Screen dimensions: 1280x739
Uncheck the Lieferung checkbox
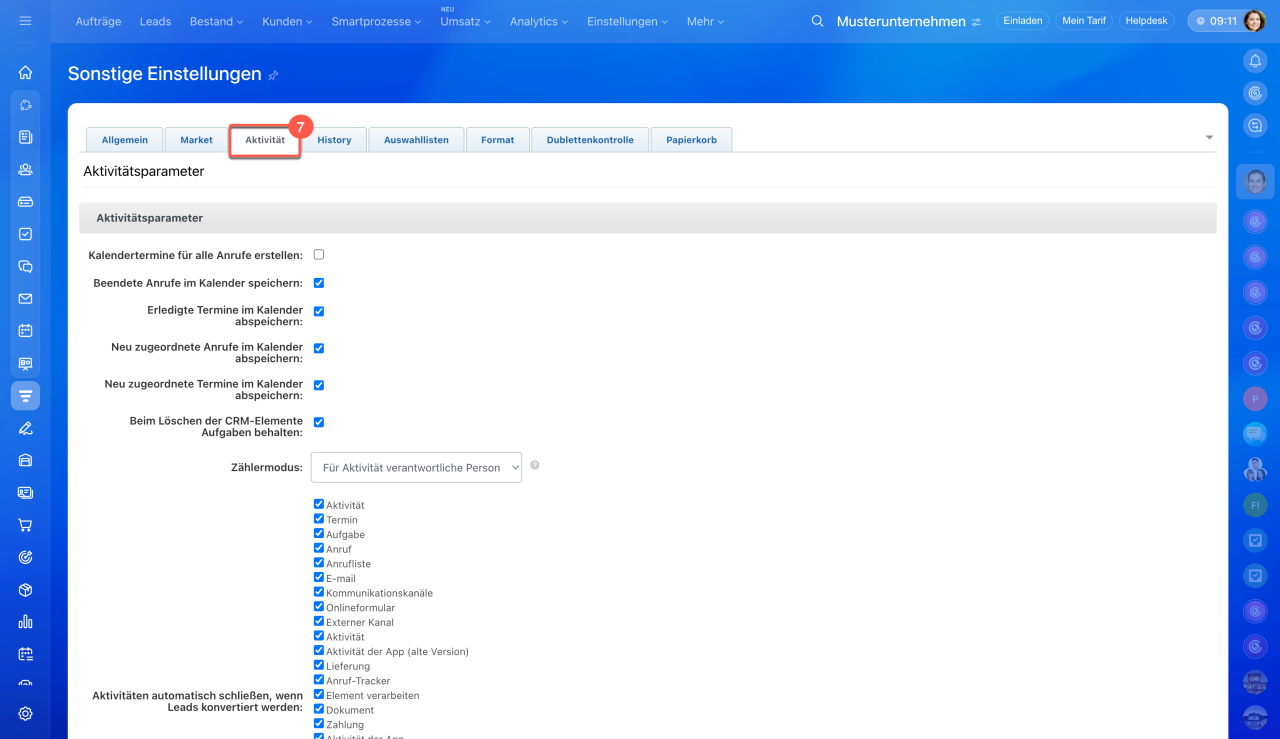pyautogui.click(x=319, y=665)
